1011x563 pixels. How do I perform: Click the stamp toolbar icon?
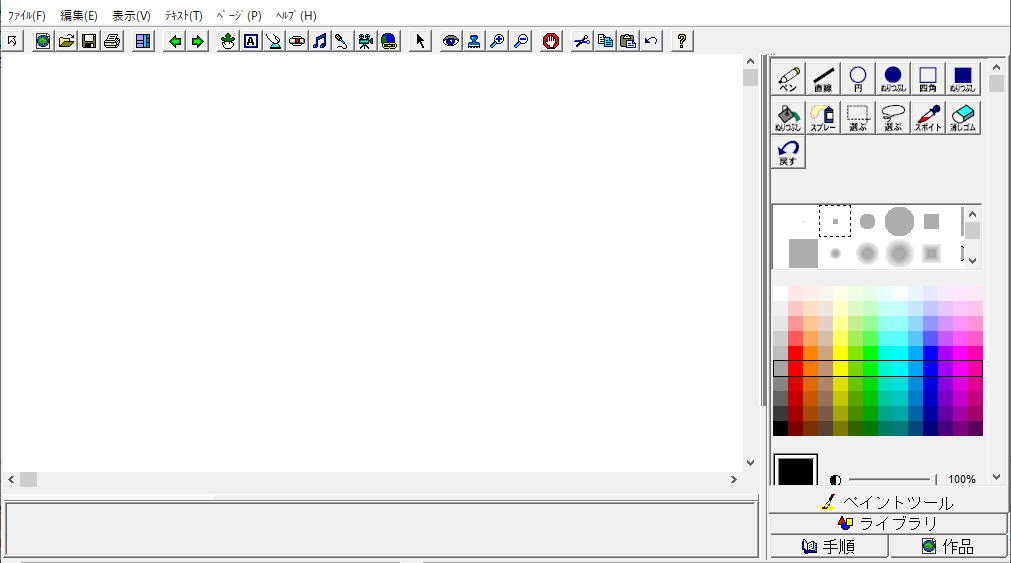coord(474,41)
